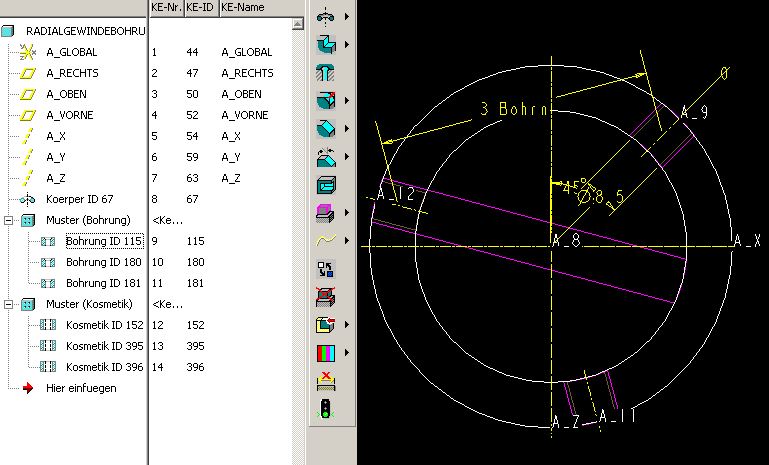
Task: Select the Extrude tool with purple block
Action: pos(326,213)
